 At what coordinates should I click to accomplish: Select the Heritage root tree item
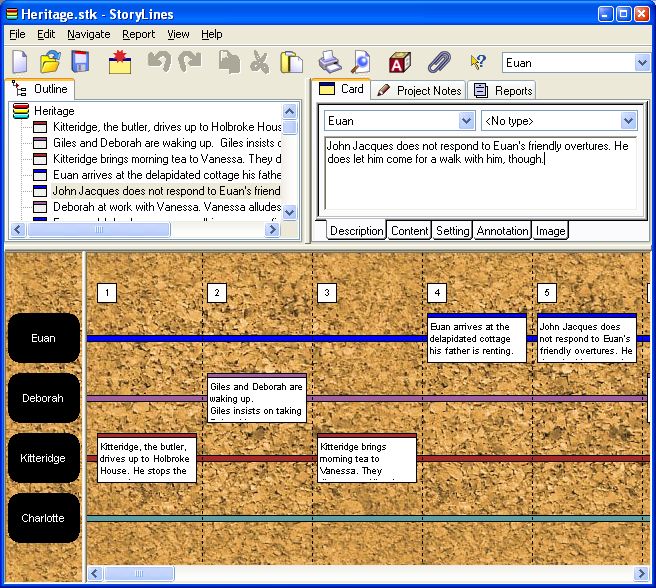[x=54, y=111]
